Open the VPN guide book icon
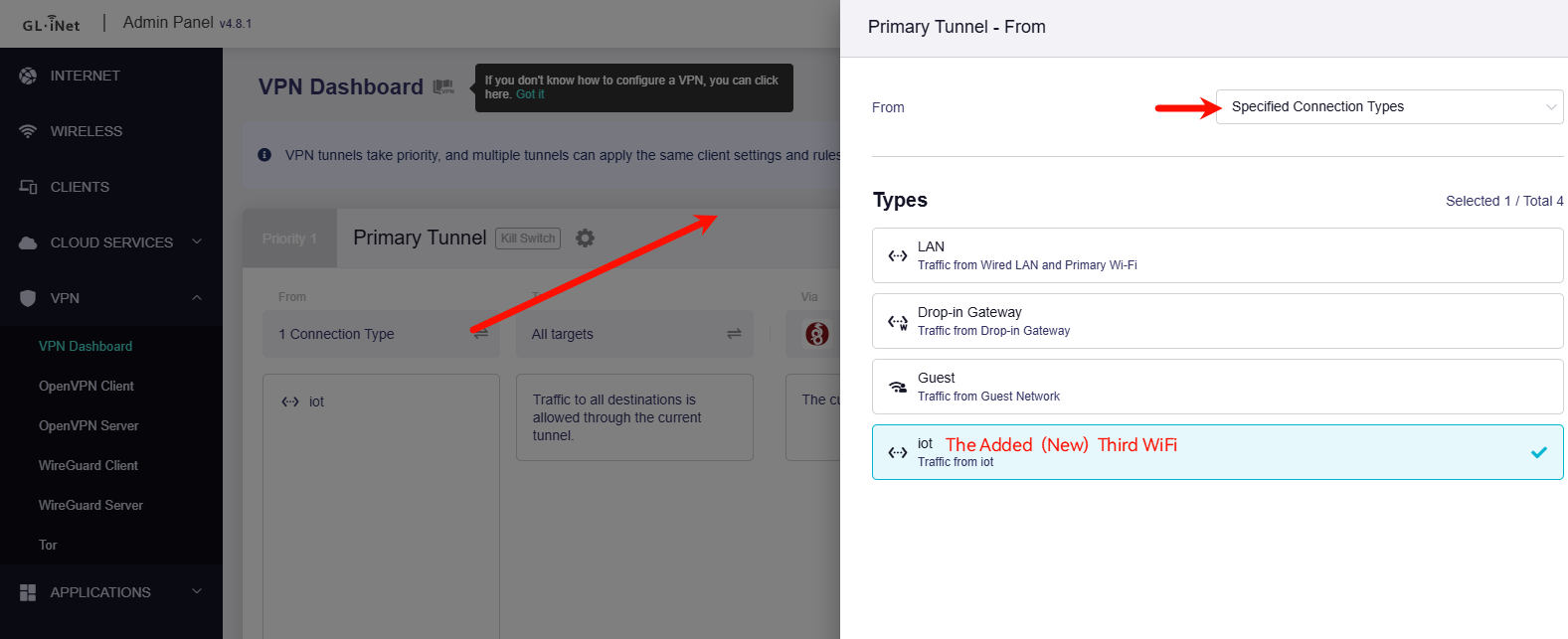 443,87
